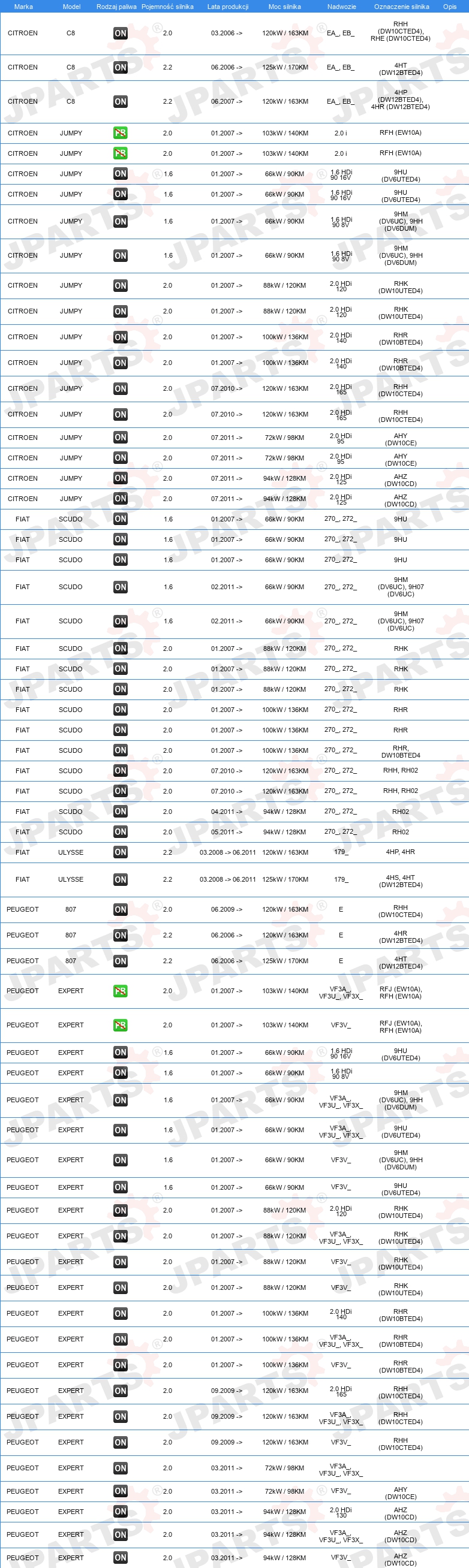Click the Marka column header

tap(23, 7)
